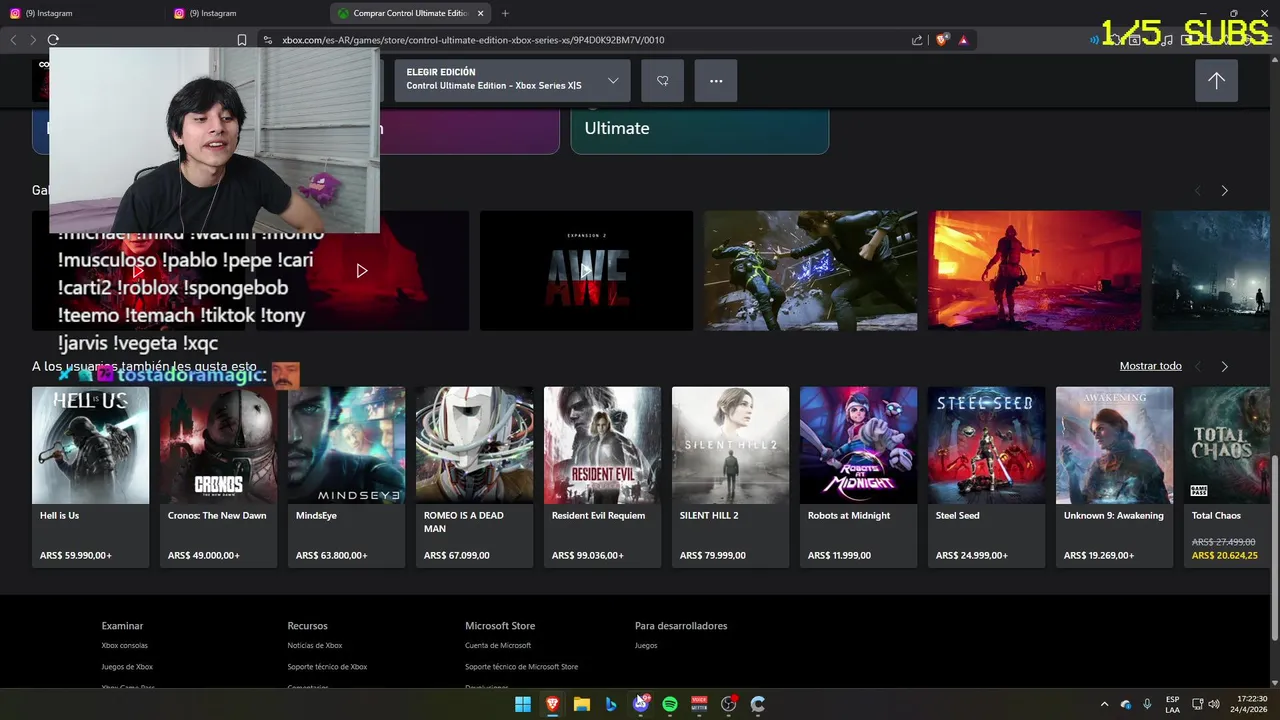1280x720 pixels.
Task: Click the browser reload icon
Action: (x=53, y=40)
